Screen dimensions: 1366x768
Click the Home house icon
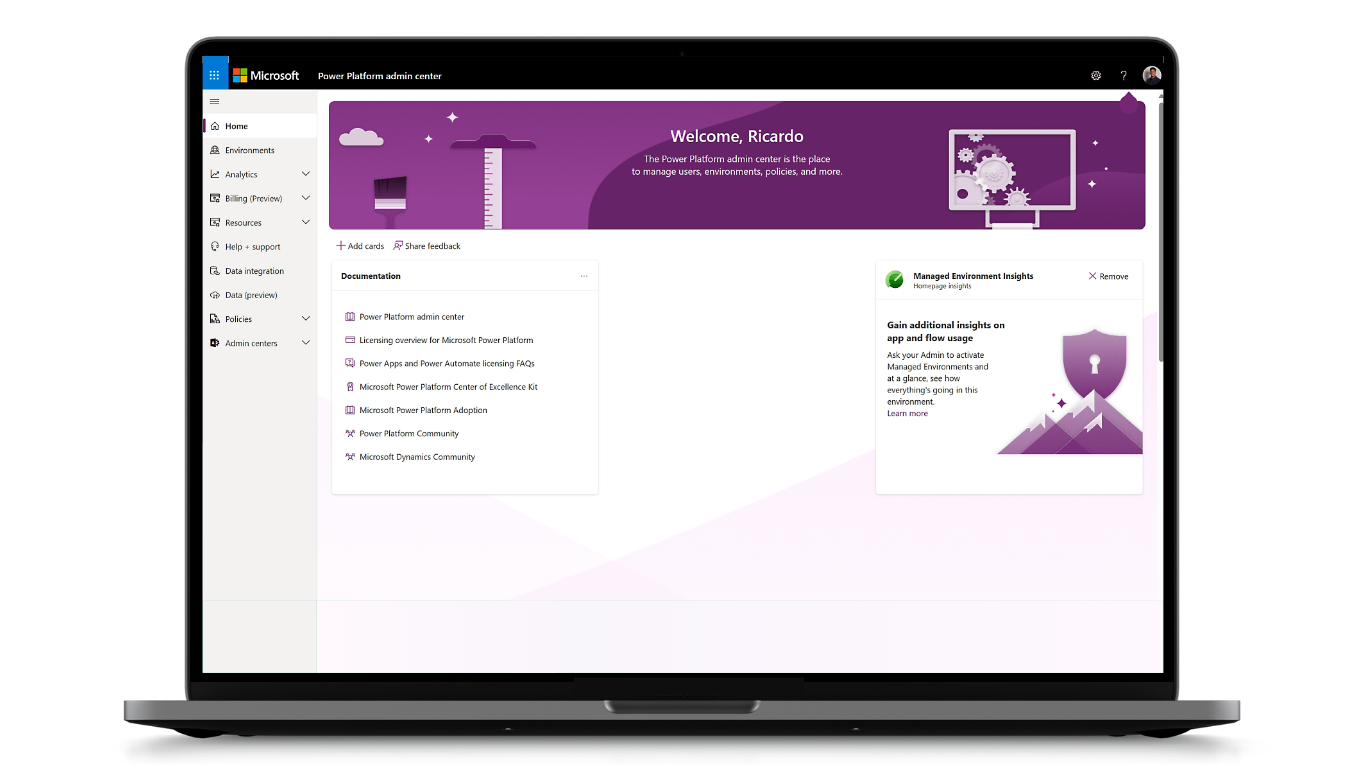pyautogui.click(x=215, y=126)
